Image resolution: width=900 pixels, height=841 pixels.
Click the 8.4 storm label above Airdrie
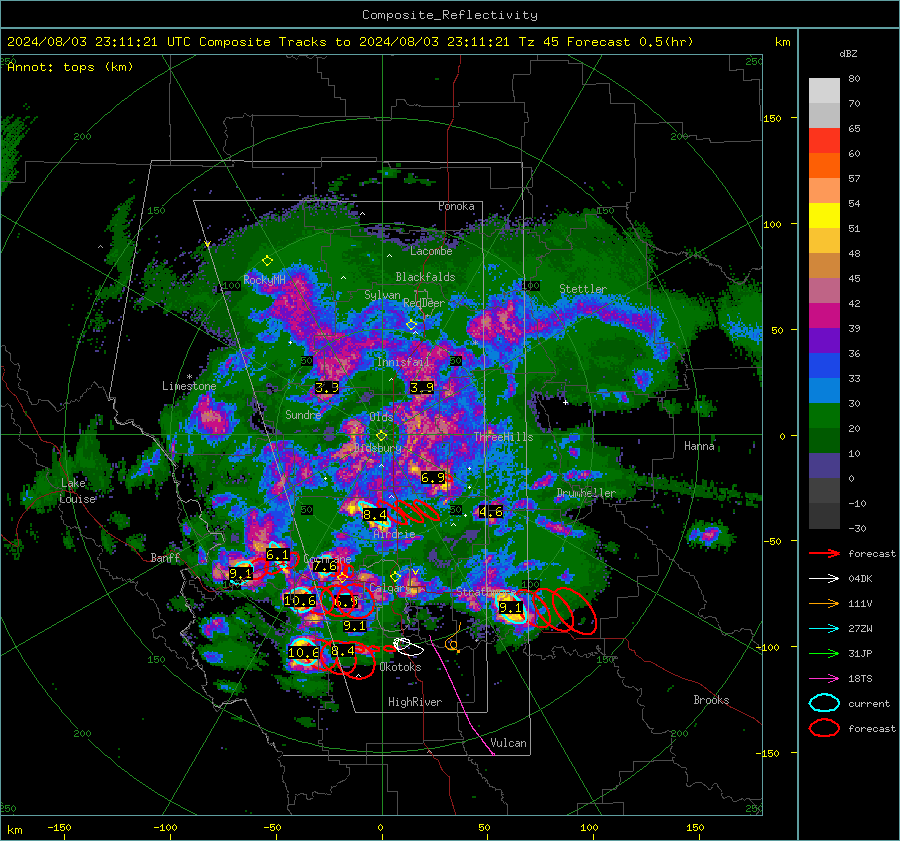(x=375, y=515)
